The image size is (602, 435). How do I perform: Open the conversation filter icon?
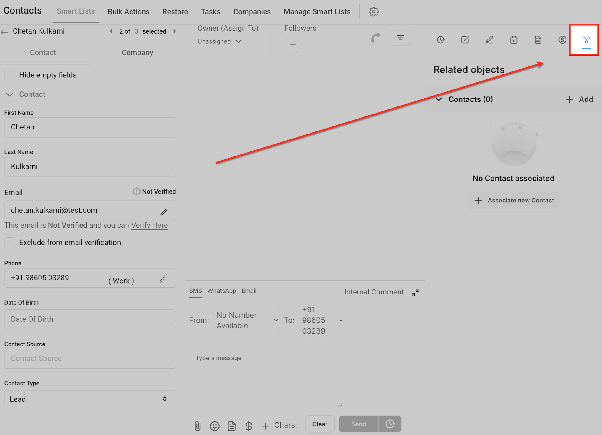pos(400,38)
